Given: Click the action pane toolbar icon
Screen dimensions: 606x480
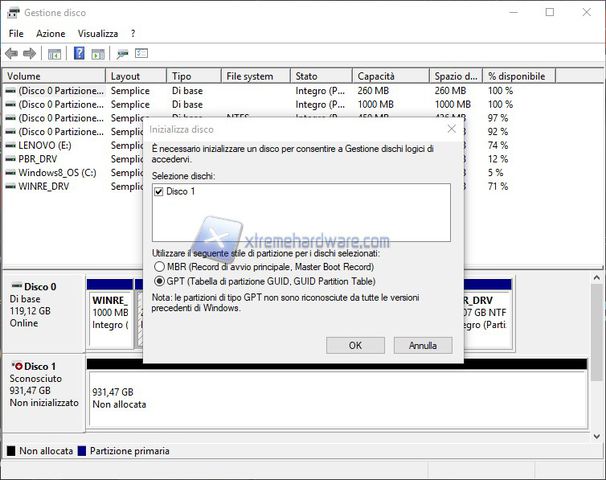Looking at the screenshot, I should coord(98,54).
